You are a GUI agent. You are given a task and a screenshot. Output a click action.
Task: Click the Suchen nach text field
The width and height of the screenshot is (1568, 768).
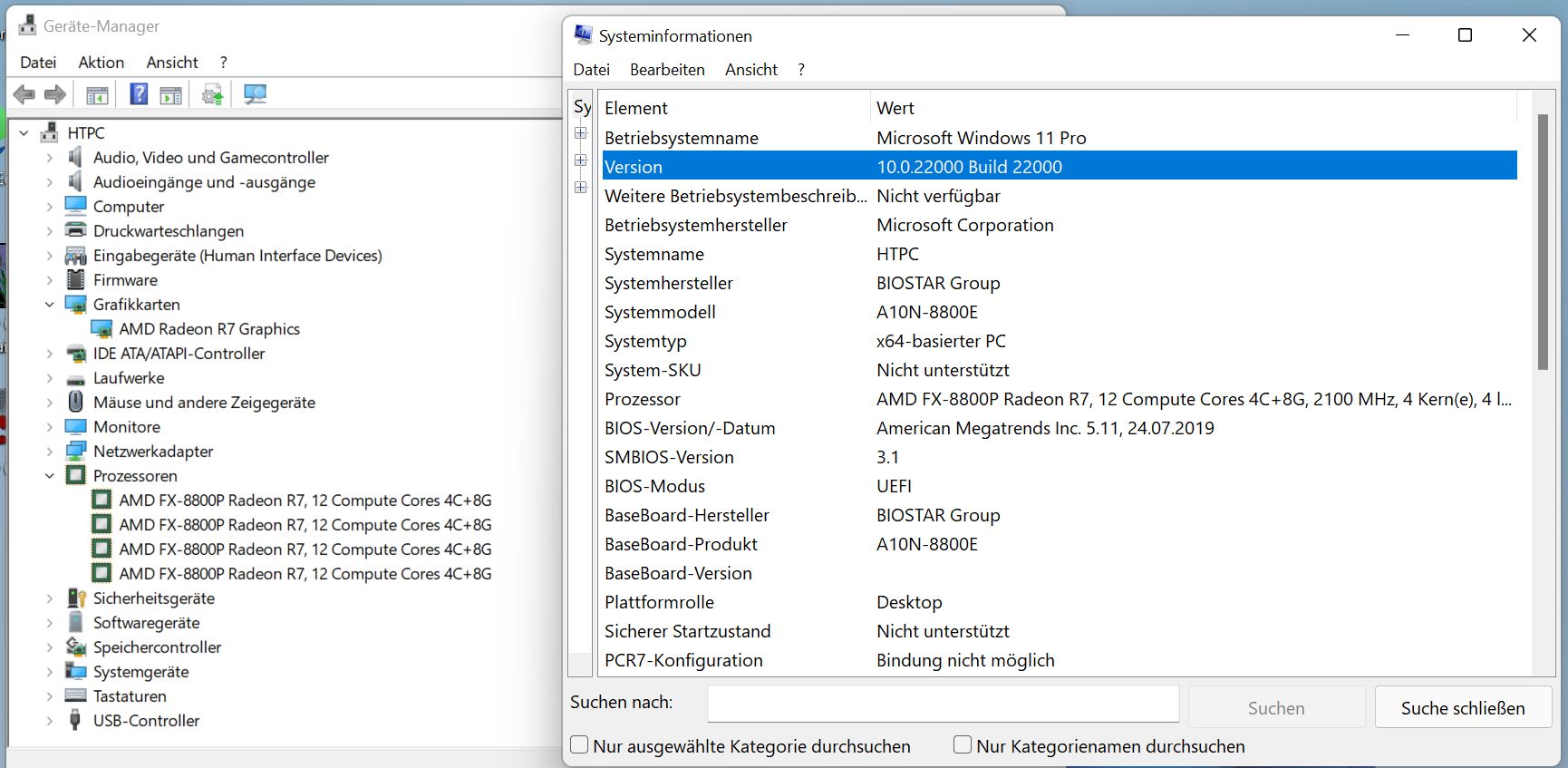point(944,704)
